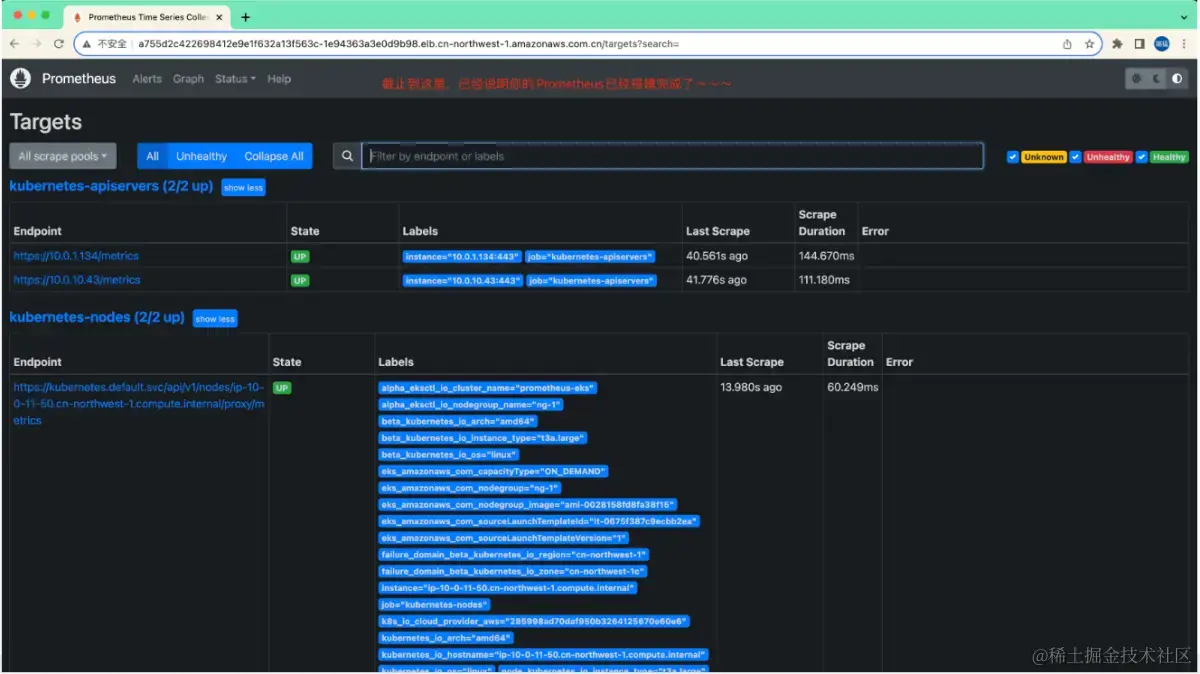Click the Prometheus brand name

point(79,79)
